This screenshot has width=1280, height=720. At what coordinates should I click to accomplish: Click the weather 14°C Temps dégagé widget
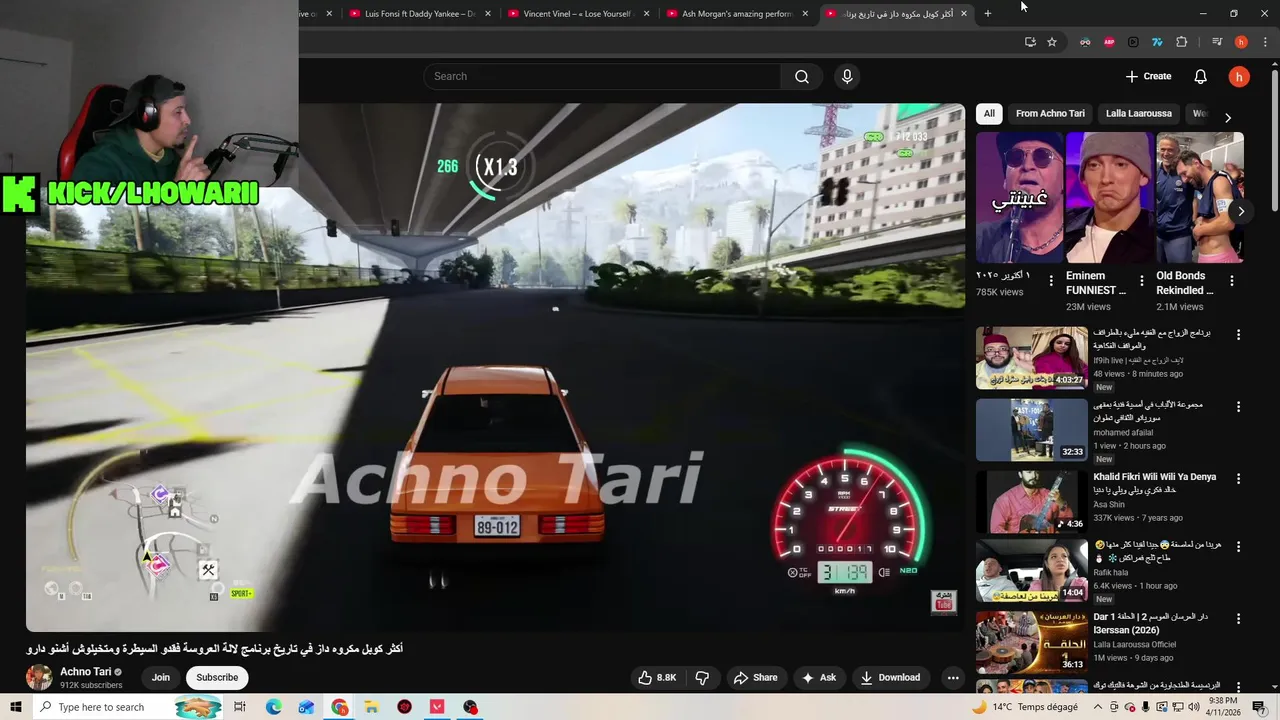1025,707
